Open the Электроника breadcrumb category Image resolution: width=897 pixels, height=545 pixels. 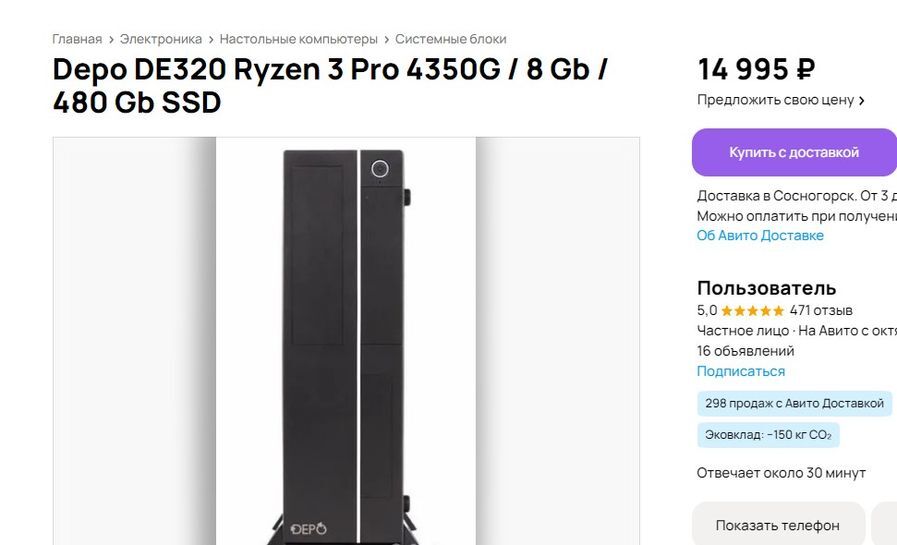pos(161,39)
